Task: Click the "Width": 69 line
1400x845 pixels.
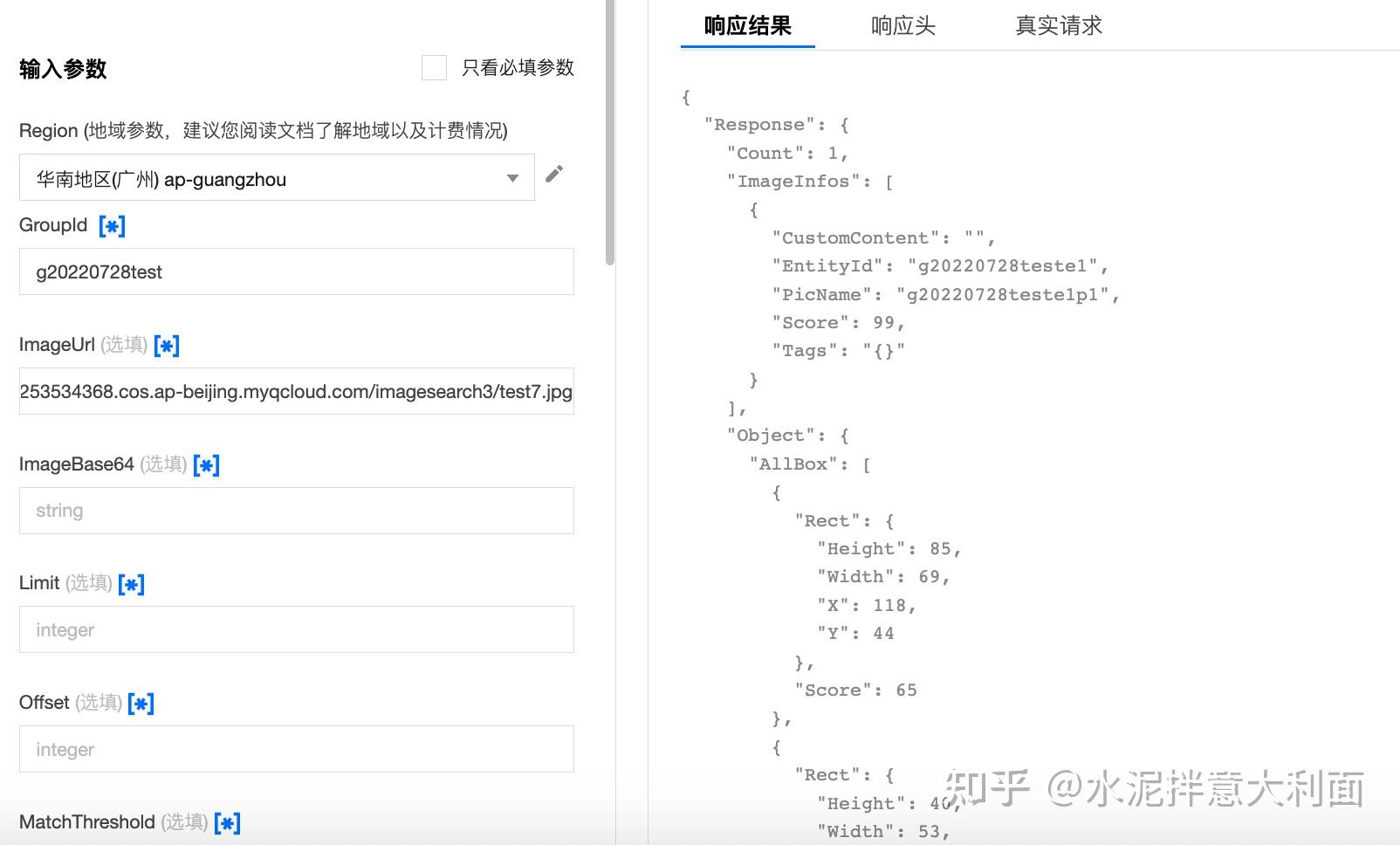Action: [x=883, y=577]
